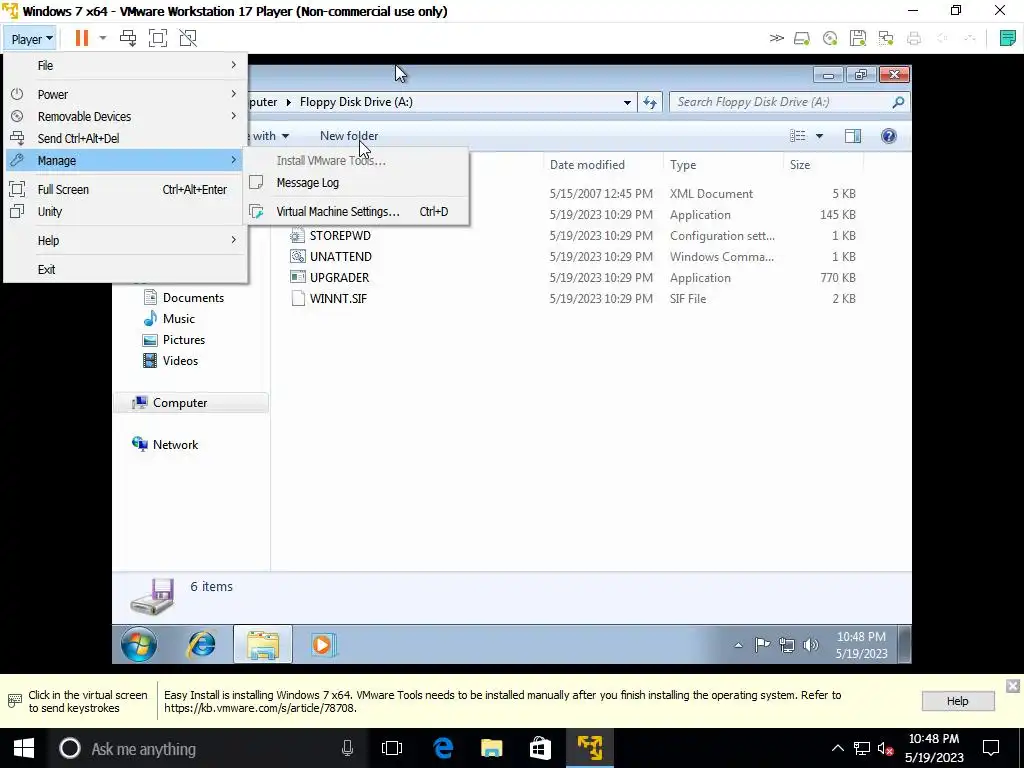Open the Power submenu
The image size is (1024, 768).
tap(125, 94)
